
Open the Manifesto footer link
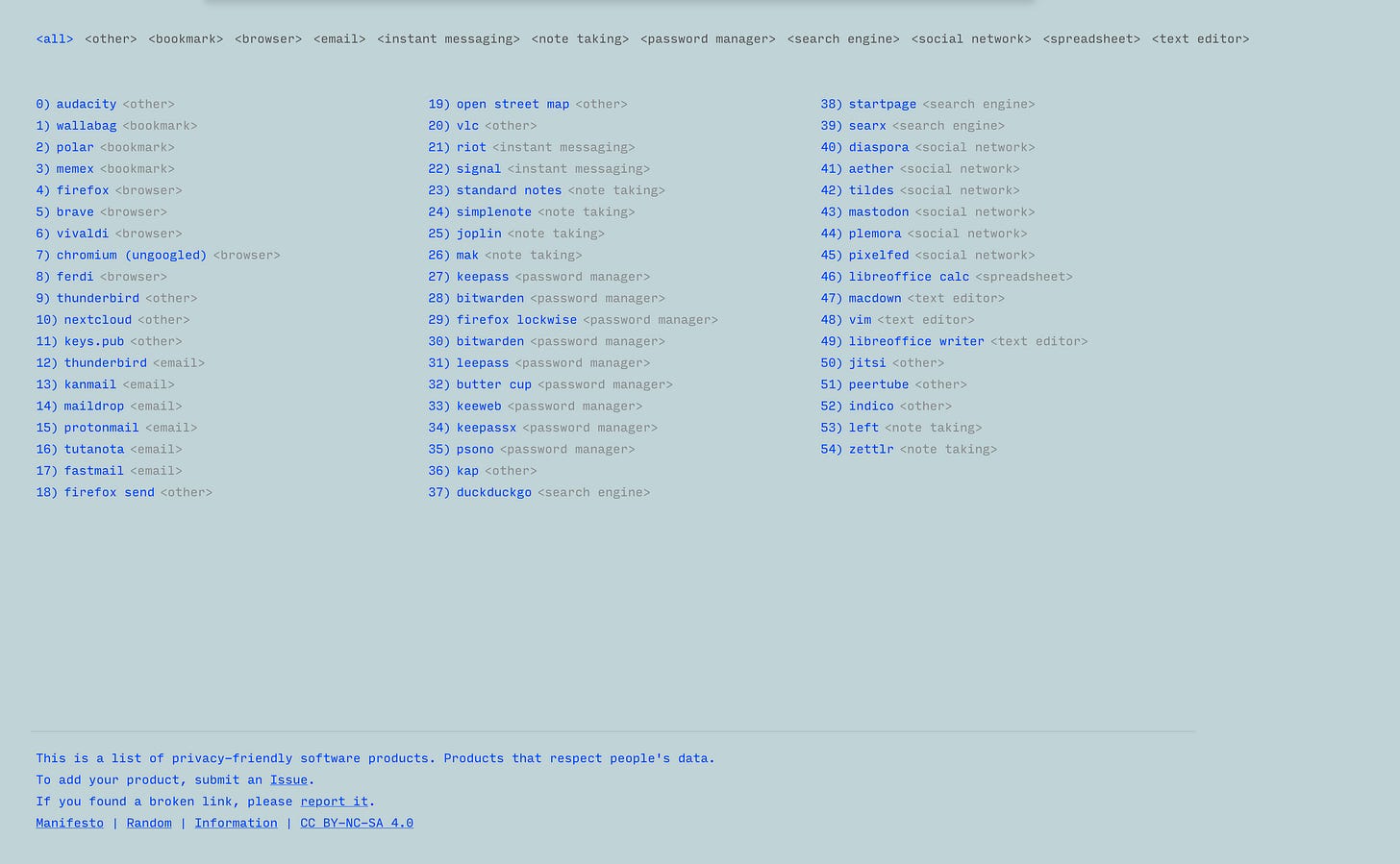(x=69, y=824)
